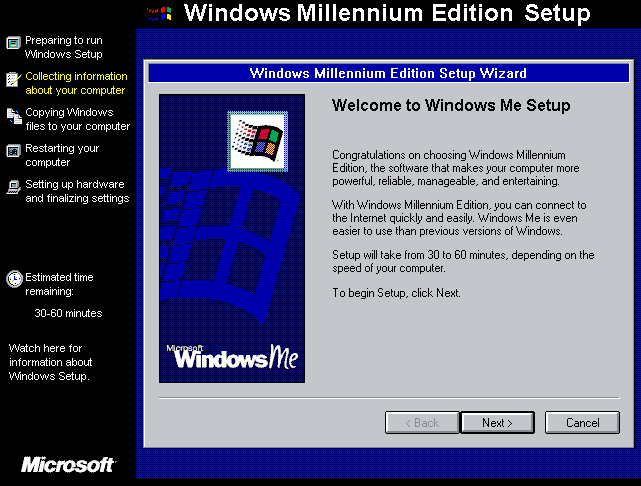The width and height of the screenshot is (641, 486).
Task: Click the grayed-out Back button
Action: click(422, 422)
